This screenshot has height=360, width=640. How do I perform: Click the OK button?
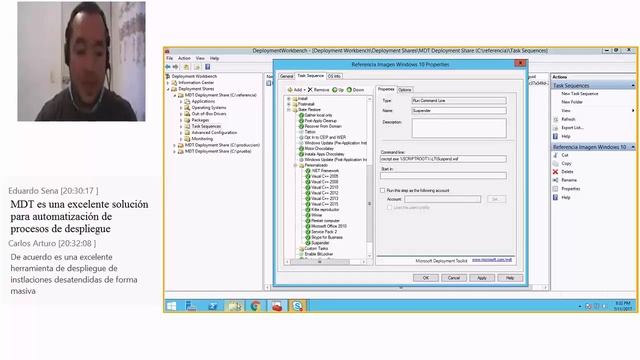[426, 278]
